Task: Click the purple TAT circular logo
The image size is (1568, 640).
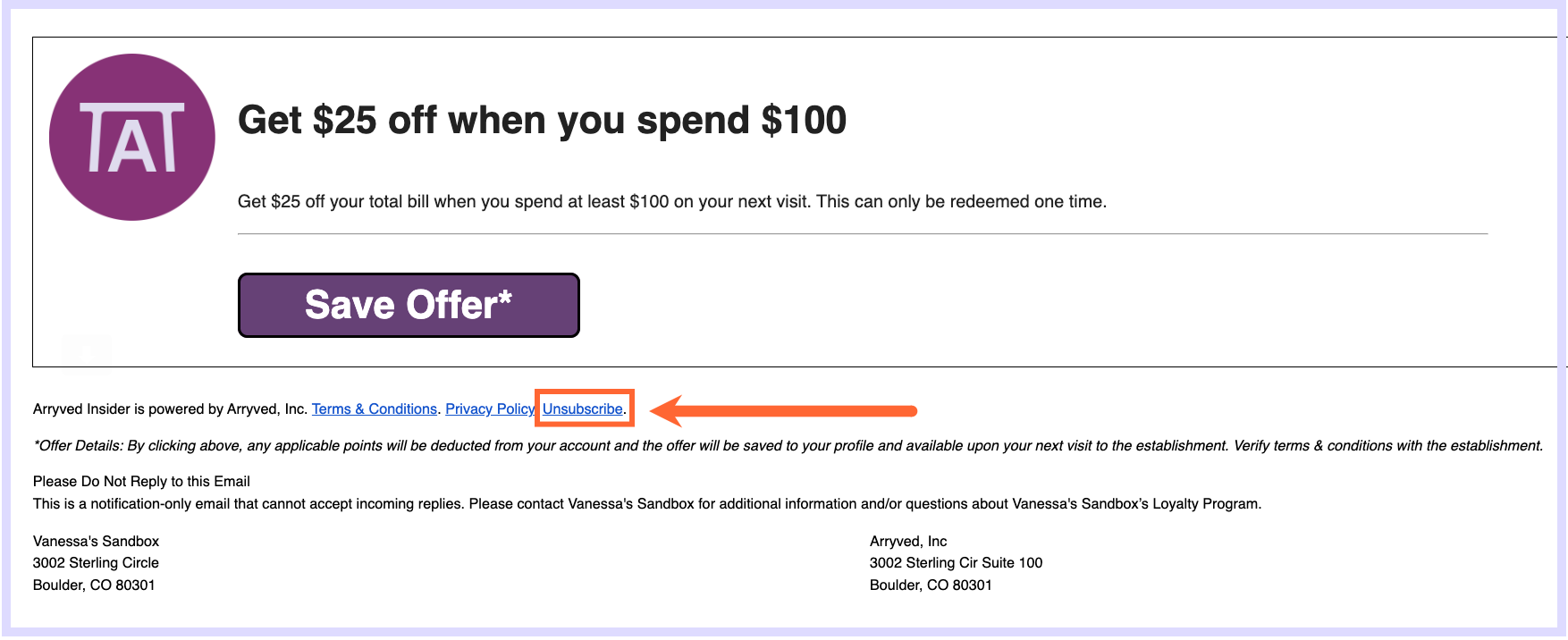Action: (x=132, y=137)
